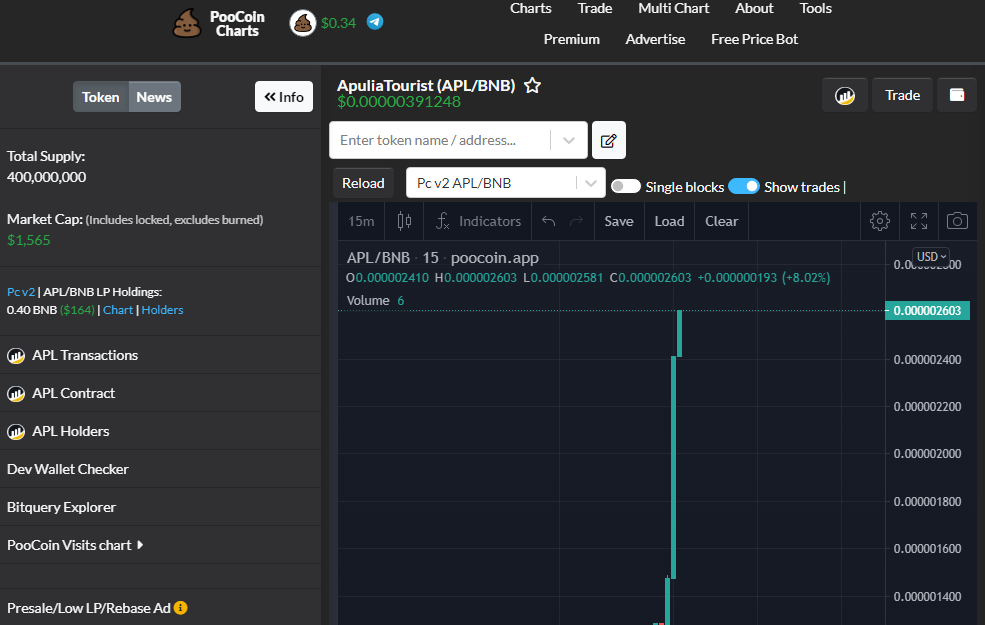Open Dev Wallet Checker

pyautogui.click(x=68, y=469)
